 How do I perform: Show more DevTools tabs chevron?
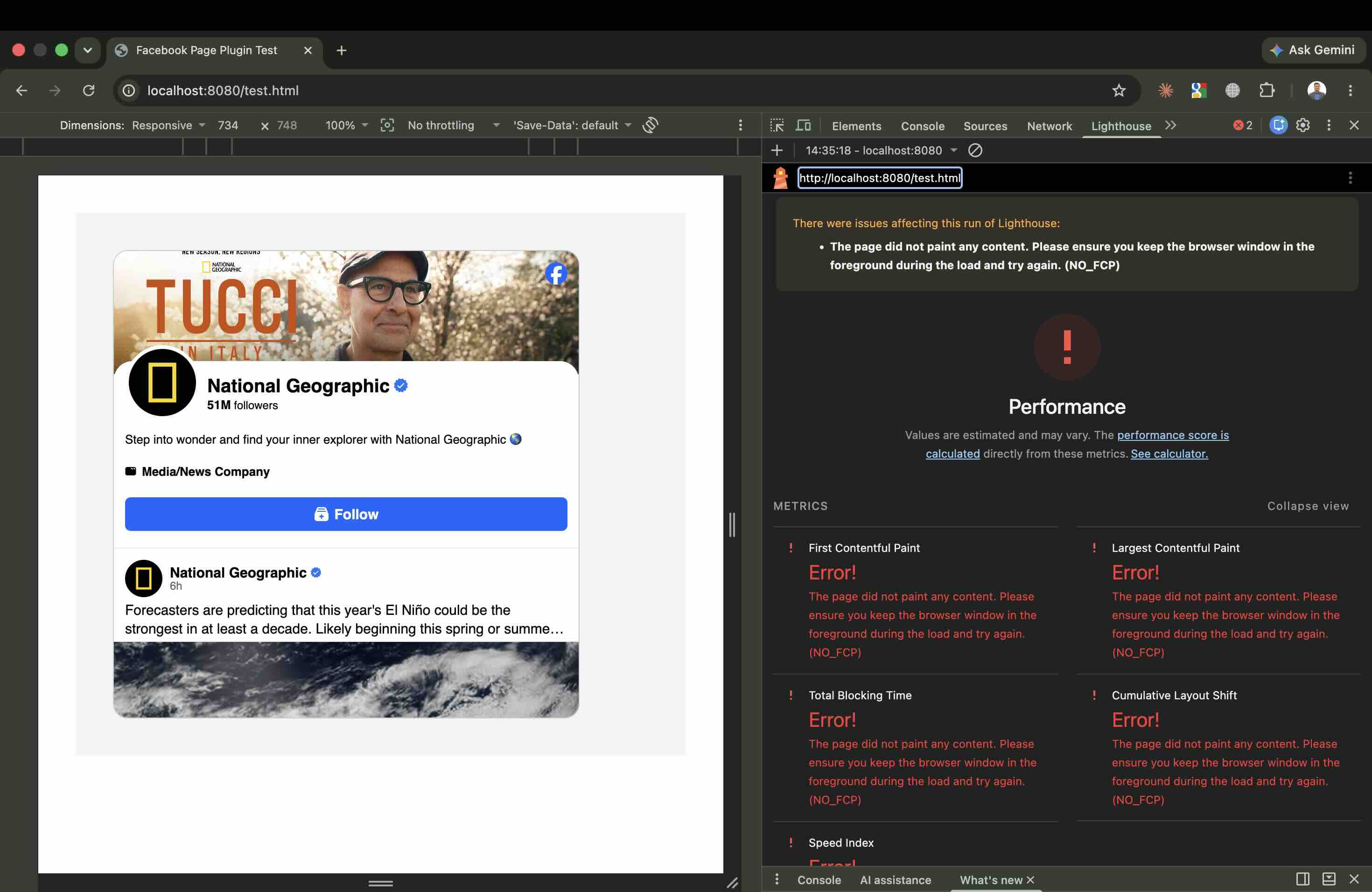tap(1170, 125)
